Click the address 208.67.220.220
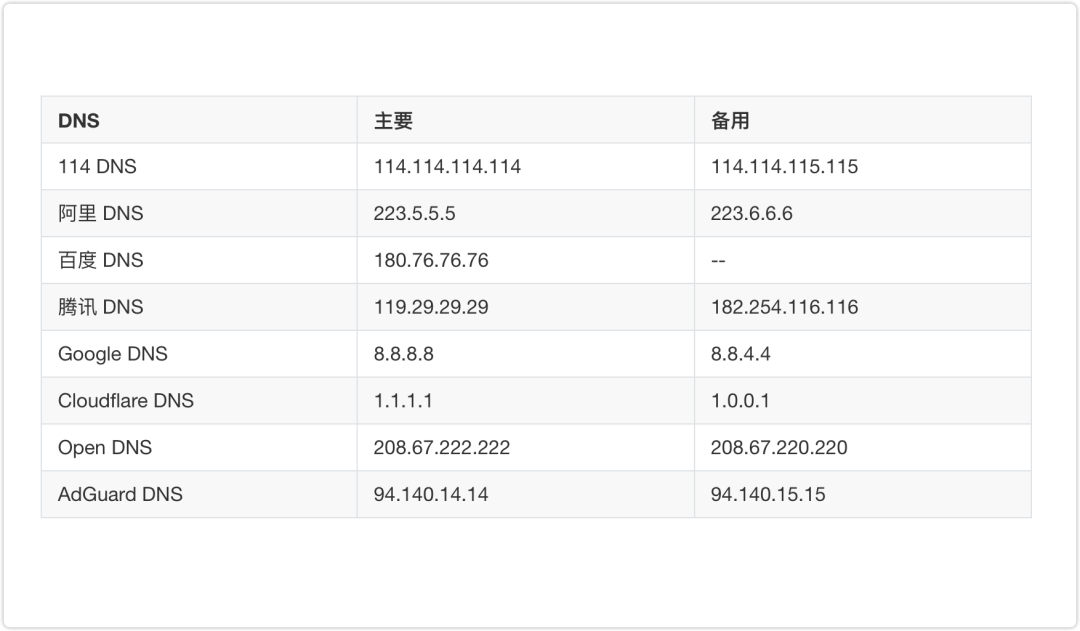This screenshot has width=1080, height=631. [779, 448]
